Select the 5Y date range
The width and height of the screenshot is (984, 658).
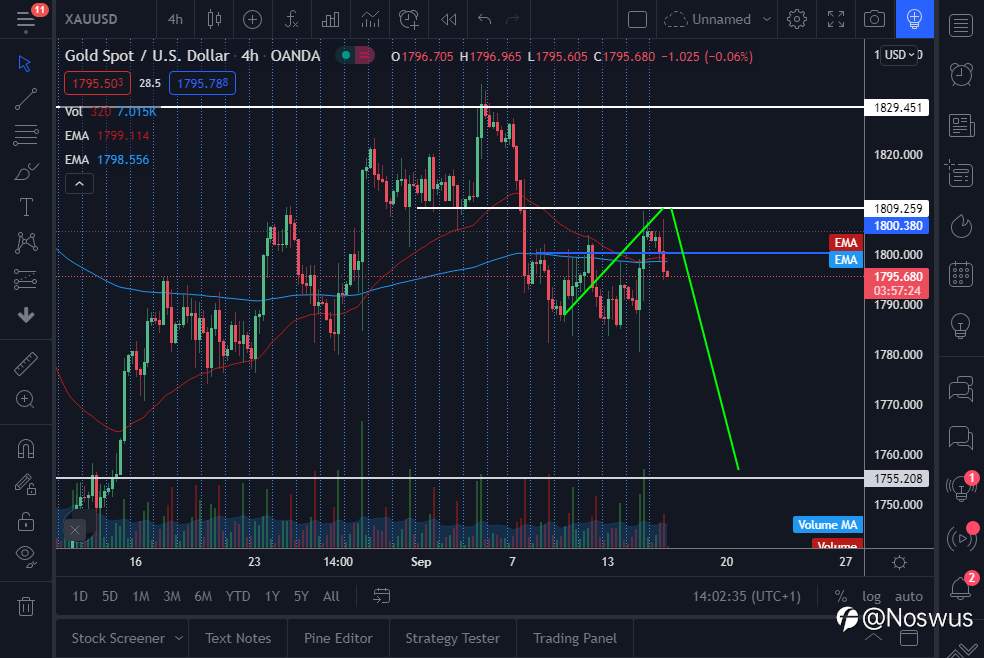click(x=301, y=596)
